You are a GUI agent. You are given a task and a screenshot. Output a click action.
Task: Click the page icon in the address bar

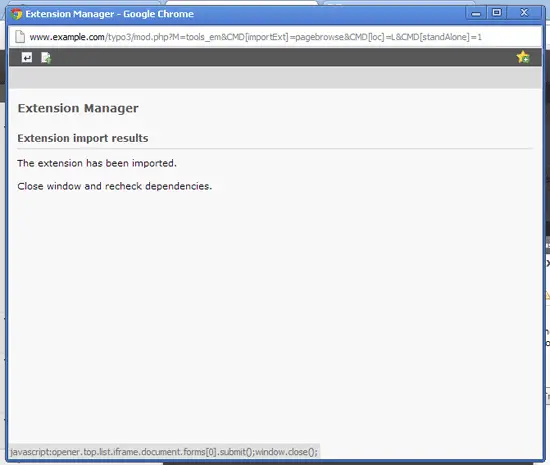(20, 36)
